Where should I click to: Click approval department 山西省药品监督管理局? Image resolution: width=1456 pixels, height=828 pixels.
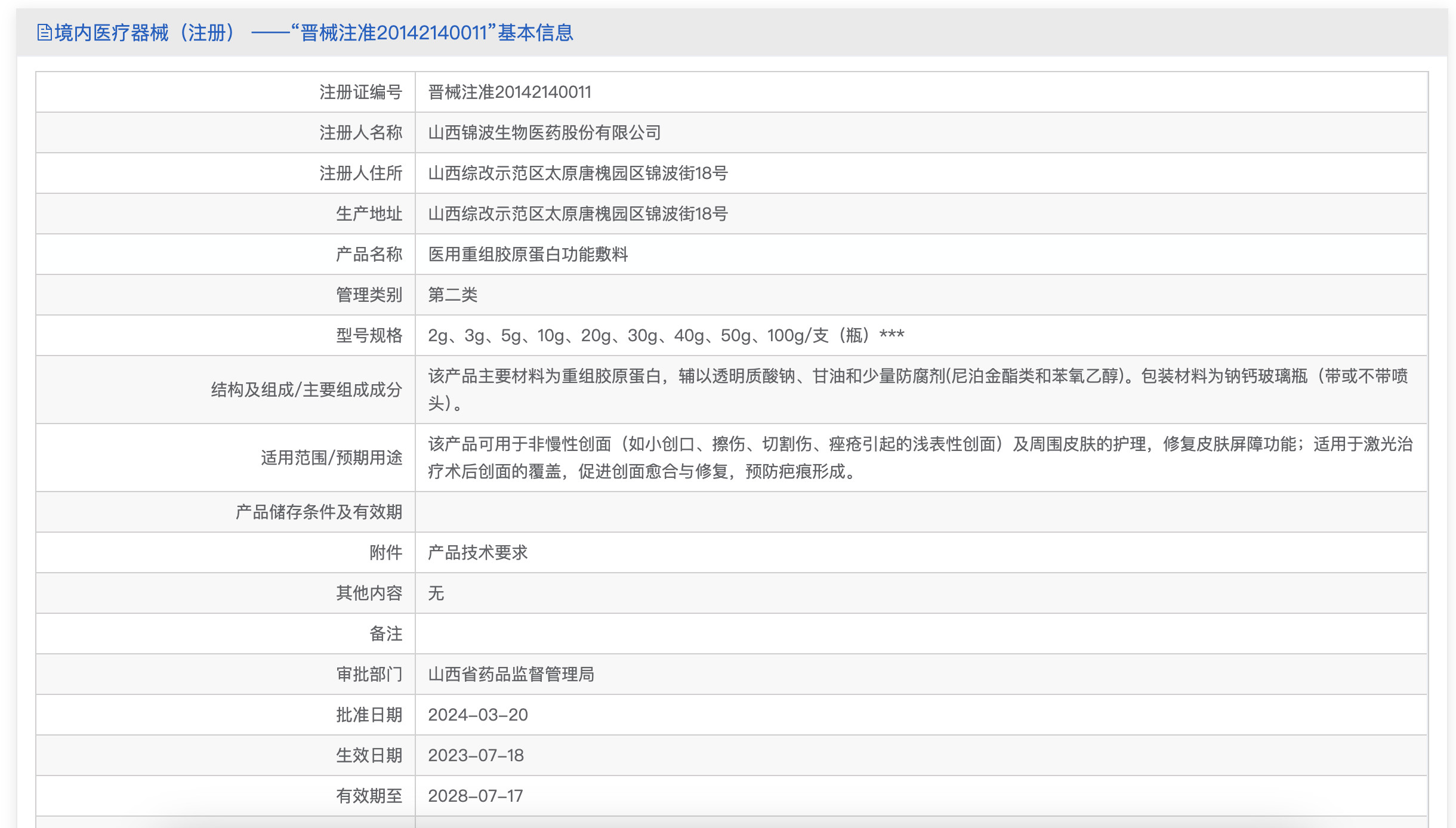point(511,674)
